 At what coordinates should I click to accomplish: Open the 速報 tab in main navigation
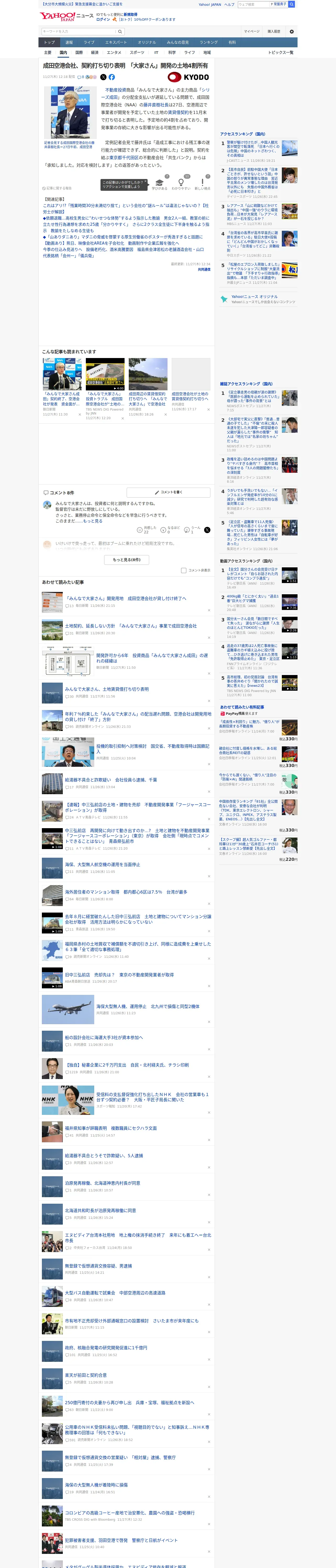(69, 43)
